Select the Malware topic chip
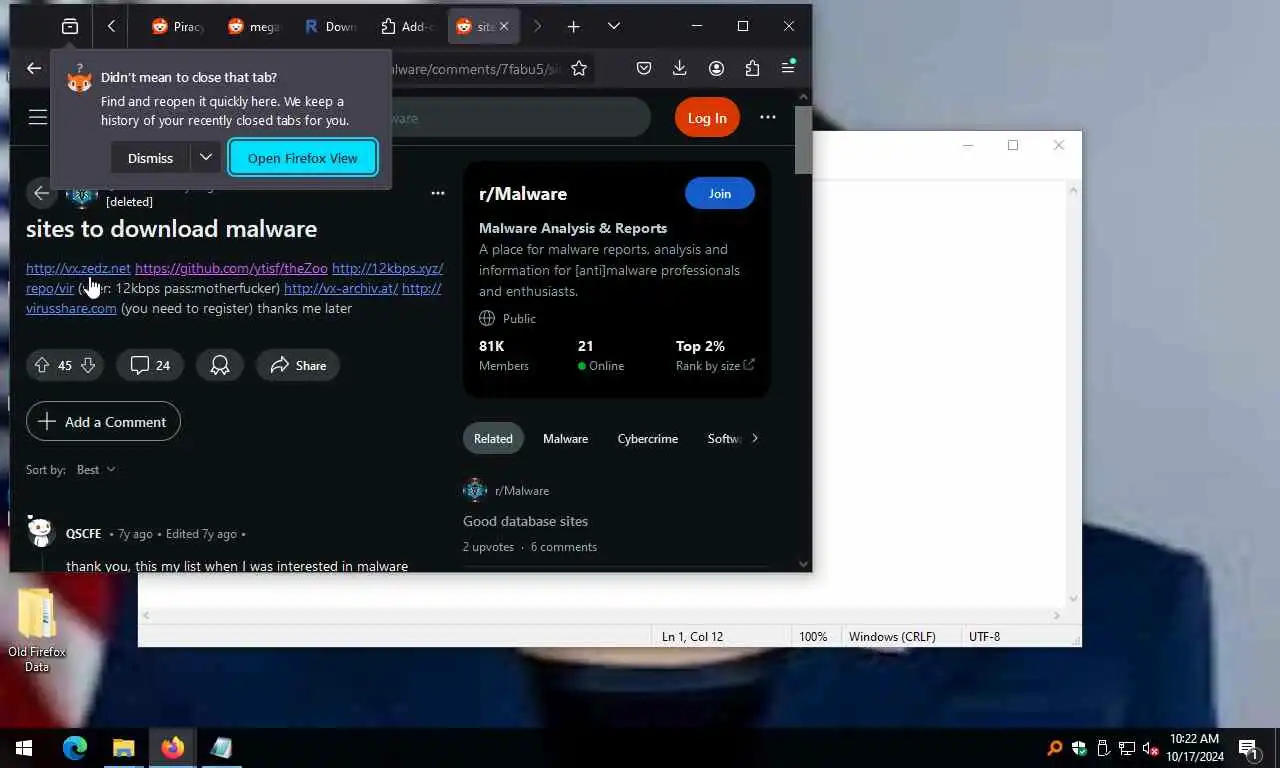The height and width of the screenshot is (768, 1280). pos(565,438)
